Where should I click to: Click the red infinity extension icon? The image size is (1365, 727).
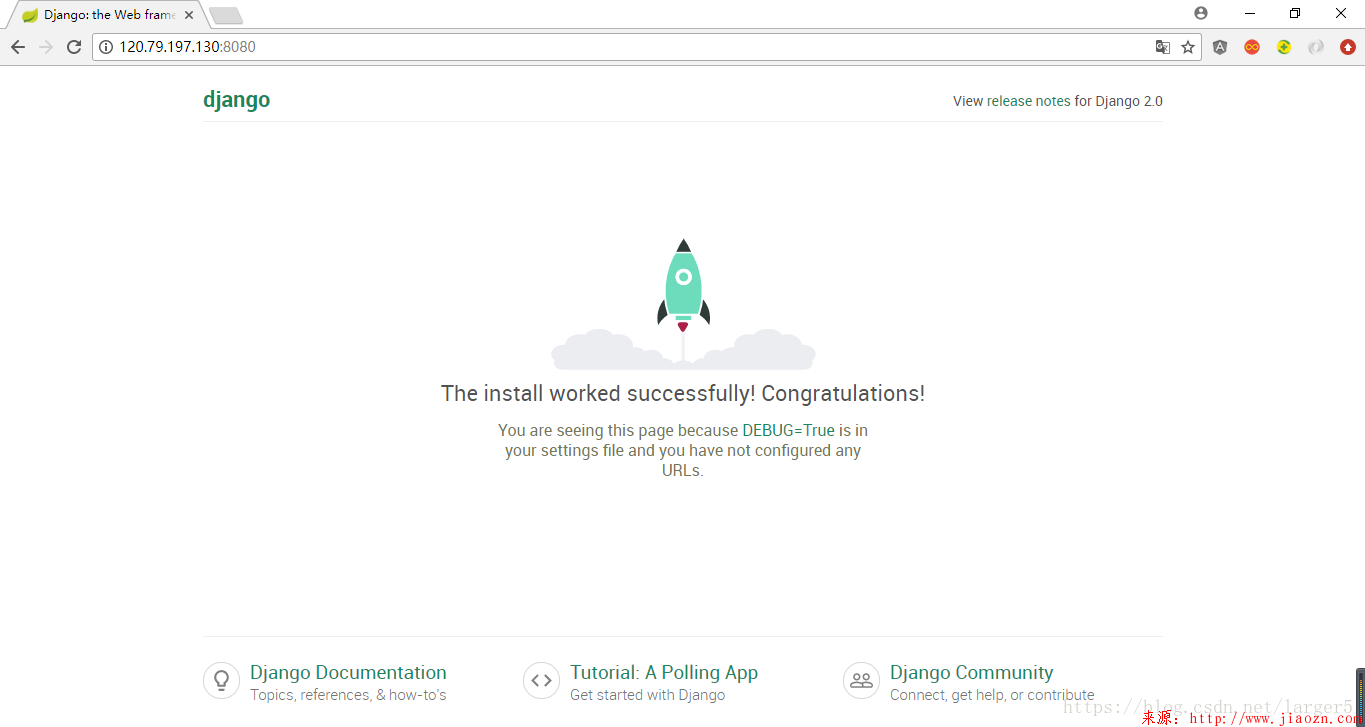pos(1252,47)
